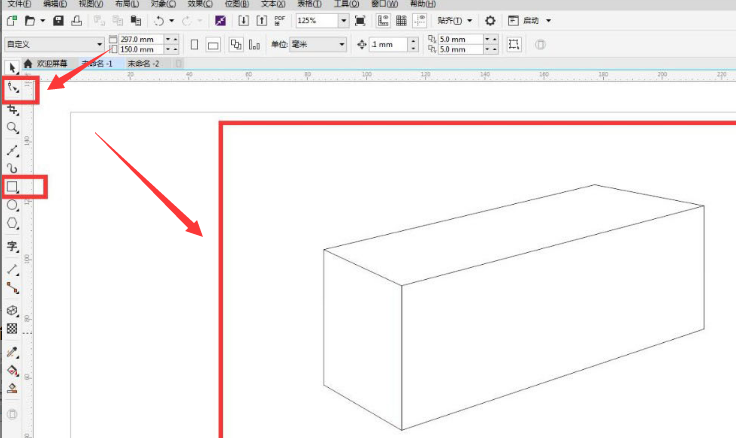
Task: Open the zoom level 125% dropdown
Action: point(344,21)
